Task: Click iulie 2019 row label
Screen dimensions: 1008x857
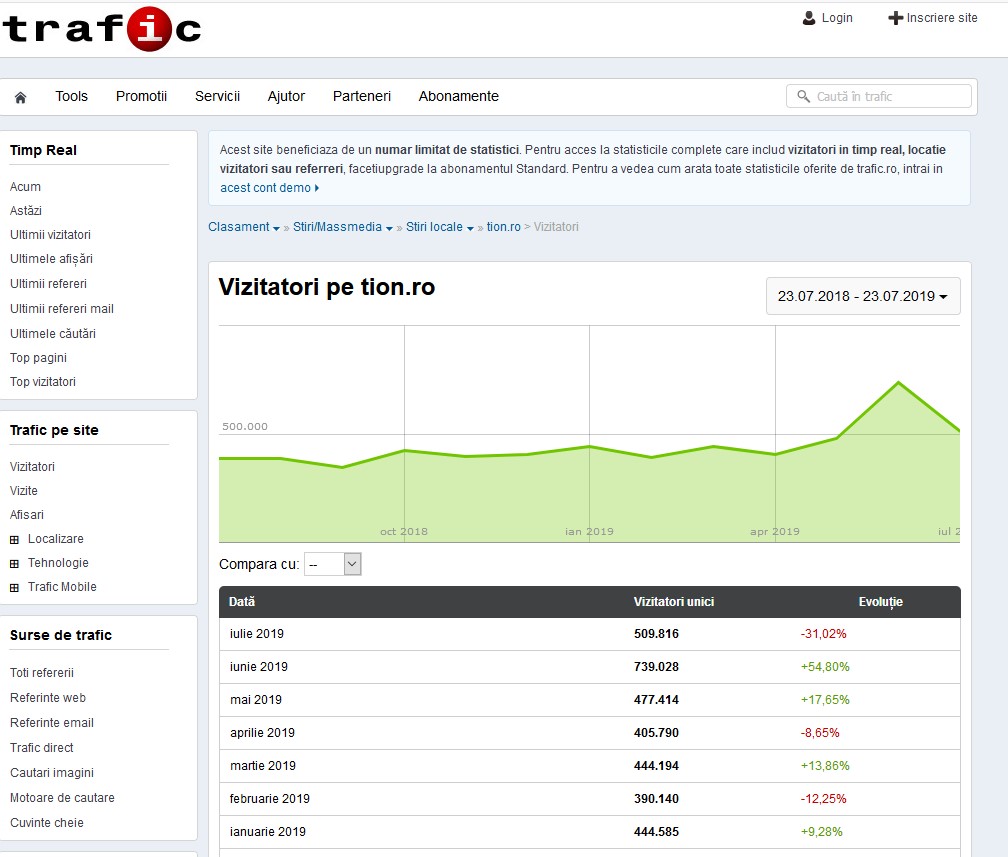Action: [x=256, y=634]
